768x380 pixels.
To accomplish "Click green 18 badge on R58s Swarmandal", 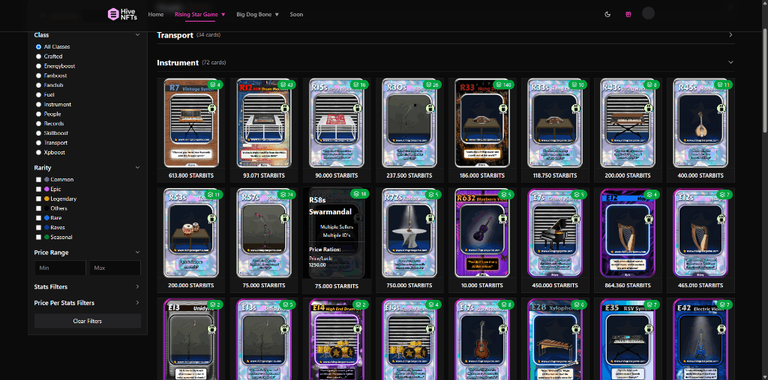I will (x=360, y=194).
